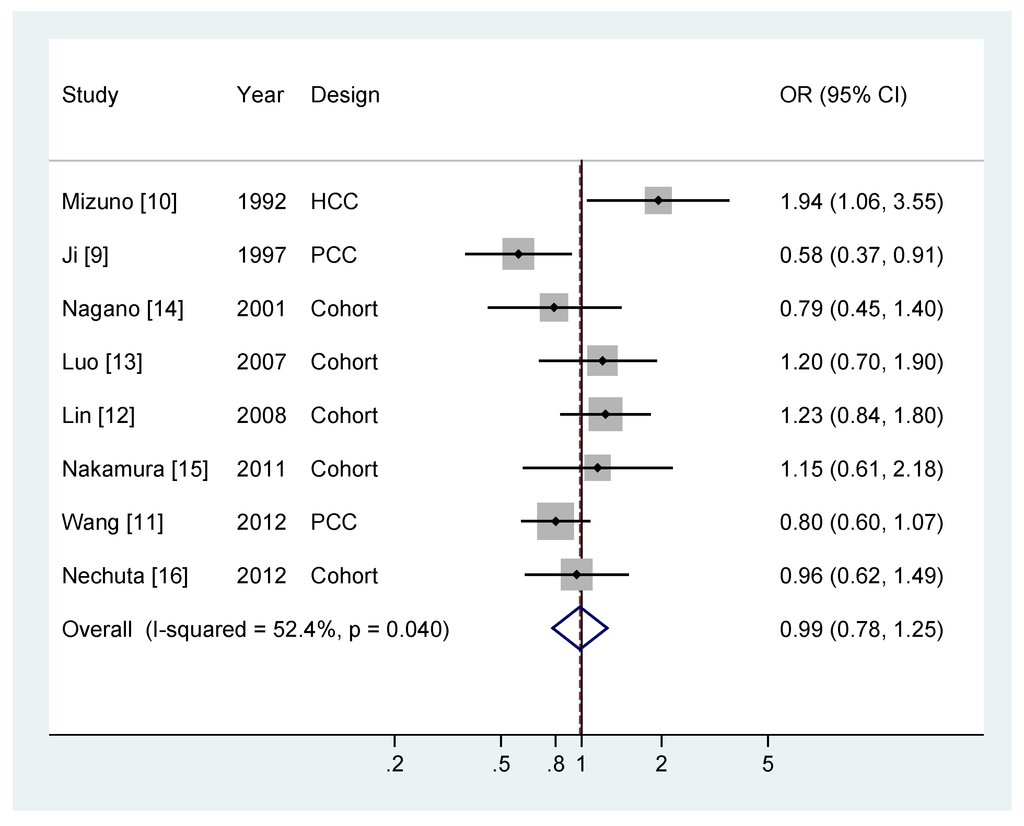Screen dimensions: 1024x826
Task: Click the OR (95% CI) column header
Action: click(843, 95)
